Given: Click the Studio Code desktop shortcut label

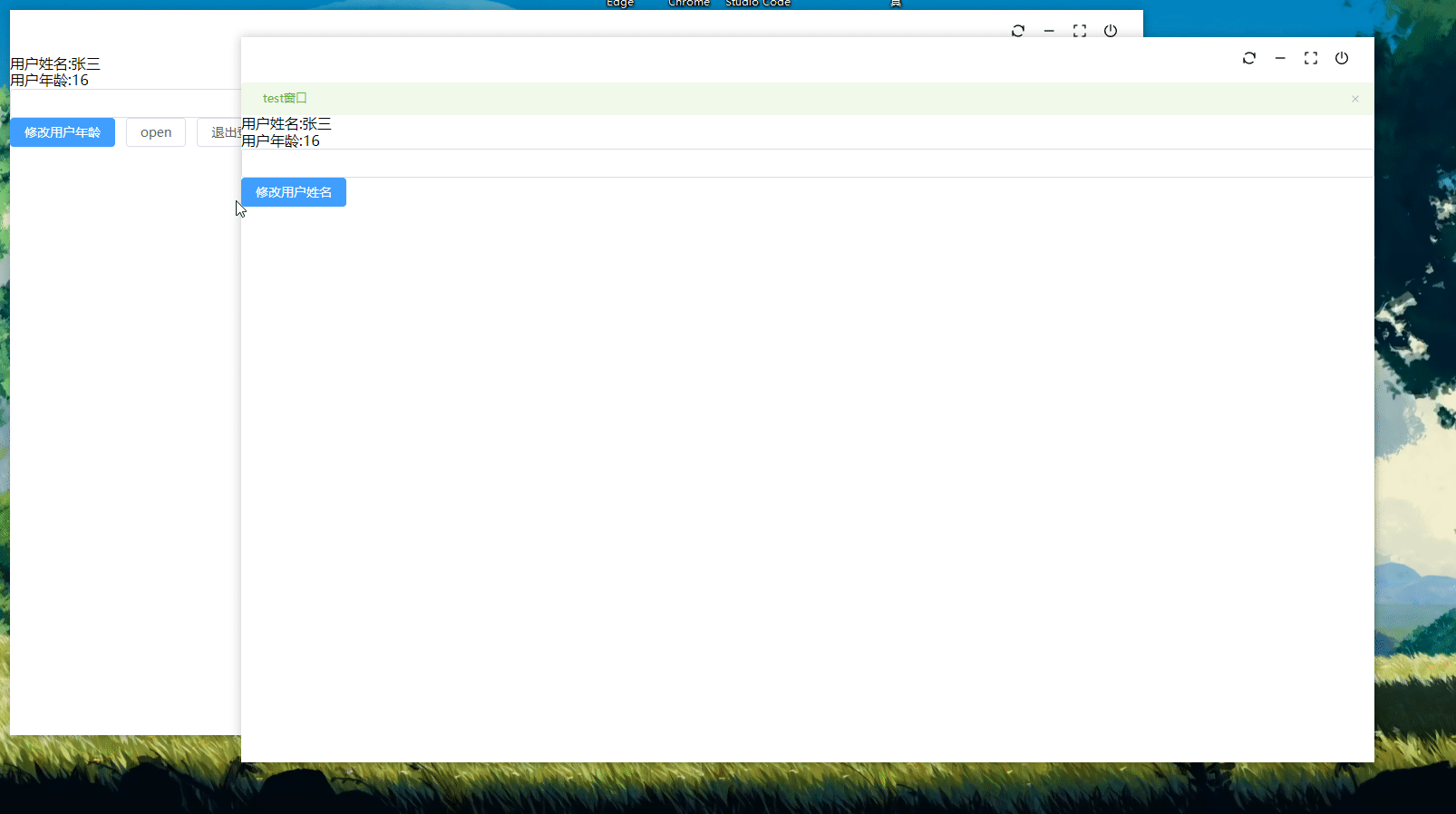Looking at the screenshot, I should click(758, 4).
